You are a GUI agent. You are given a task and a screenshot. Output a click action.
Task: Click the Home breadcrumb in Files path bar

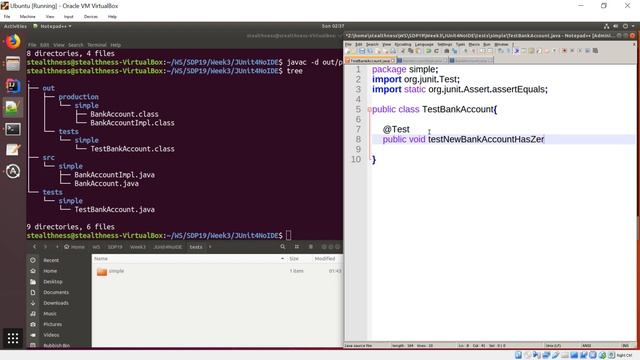[x=74, y=247]
